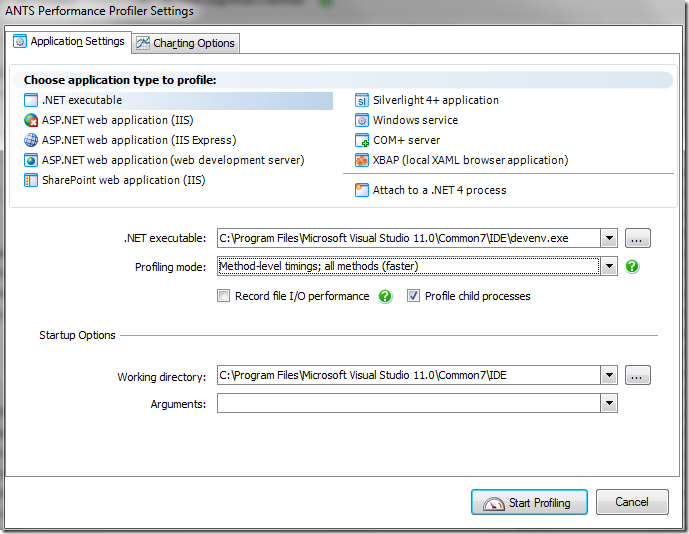Select COM+ server option
The image size is (689, 534).
coord(397,140)
